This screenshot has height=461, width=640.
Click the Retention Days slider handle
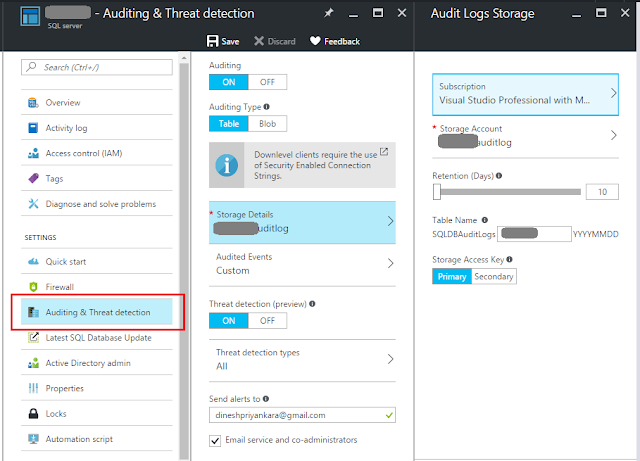(x=437, y=192)
